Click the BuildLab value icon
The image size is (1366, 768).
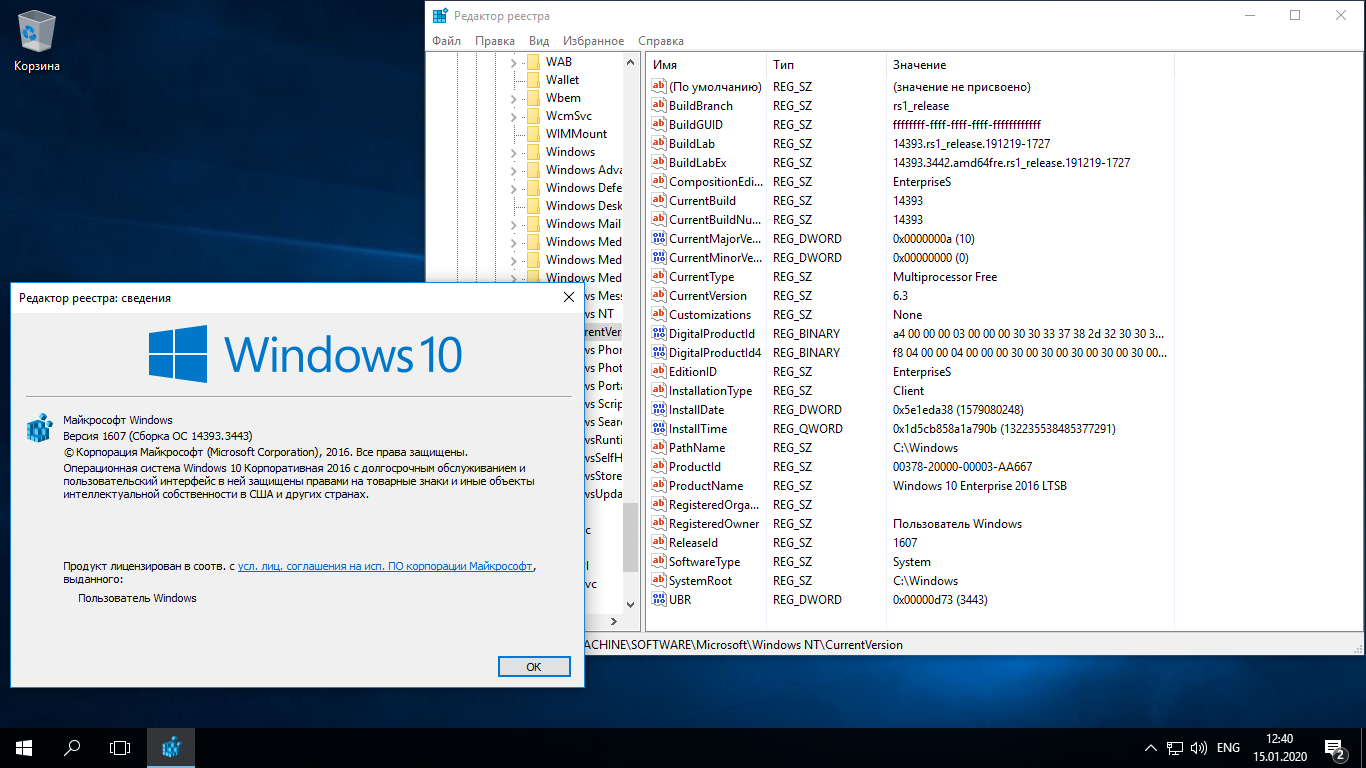pyautogui.click(x=658, y=143)
